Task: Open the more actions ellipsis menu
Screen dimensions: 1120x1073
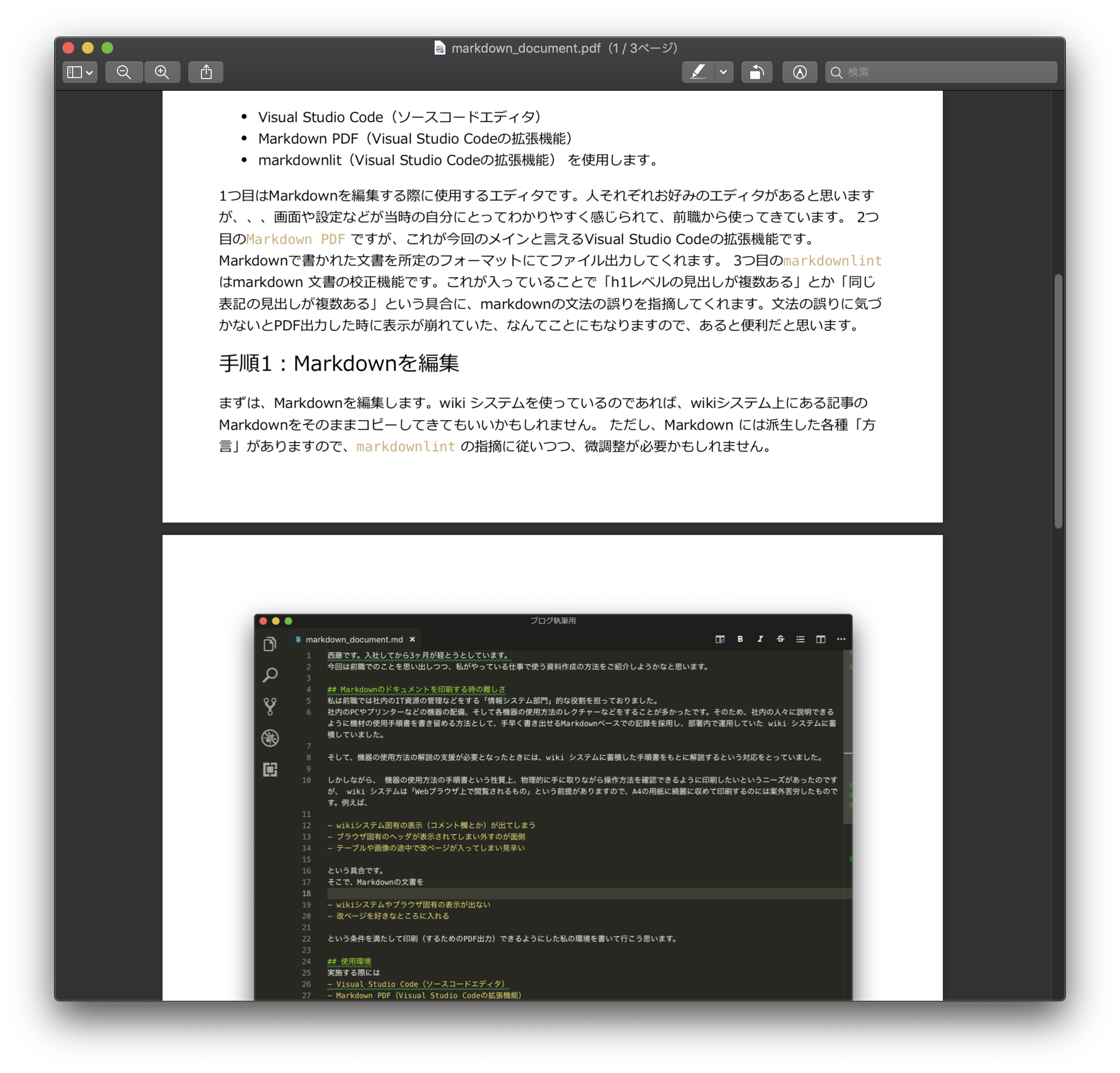Action: tap(840, 639)
